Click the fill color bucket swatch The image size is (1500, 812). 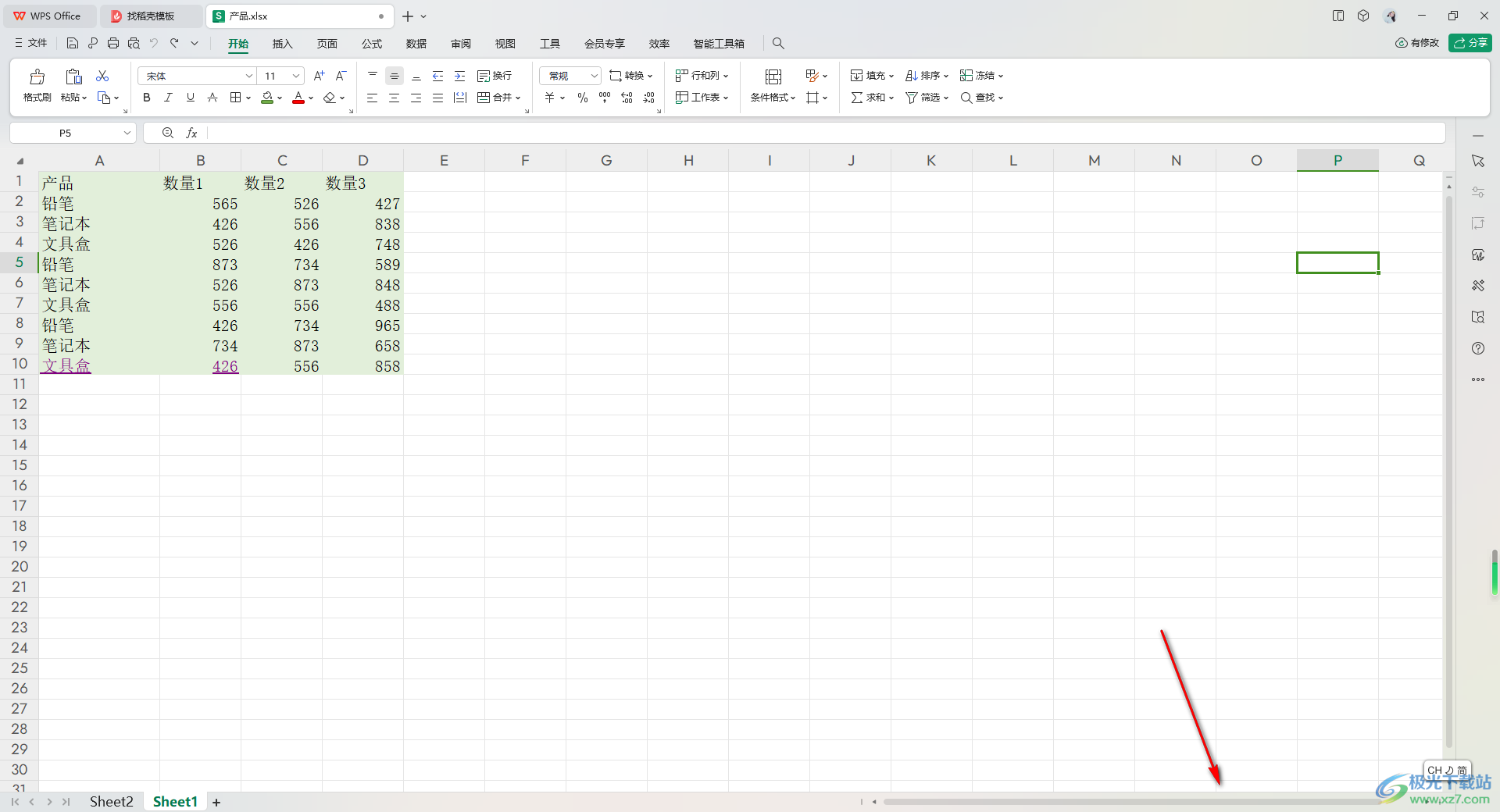[x=267, y=98]
